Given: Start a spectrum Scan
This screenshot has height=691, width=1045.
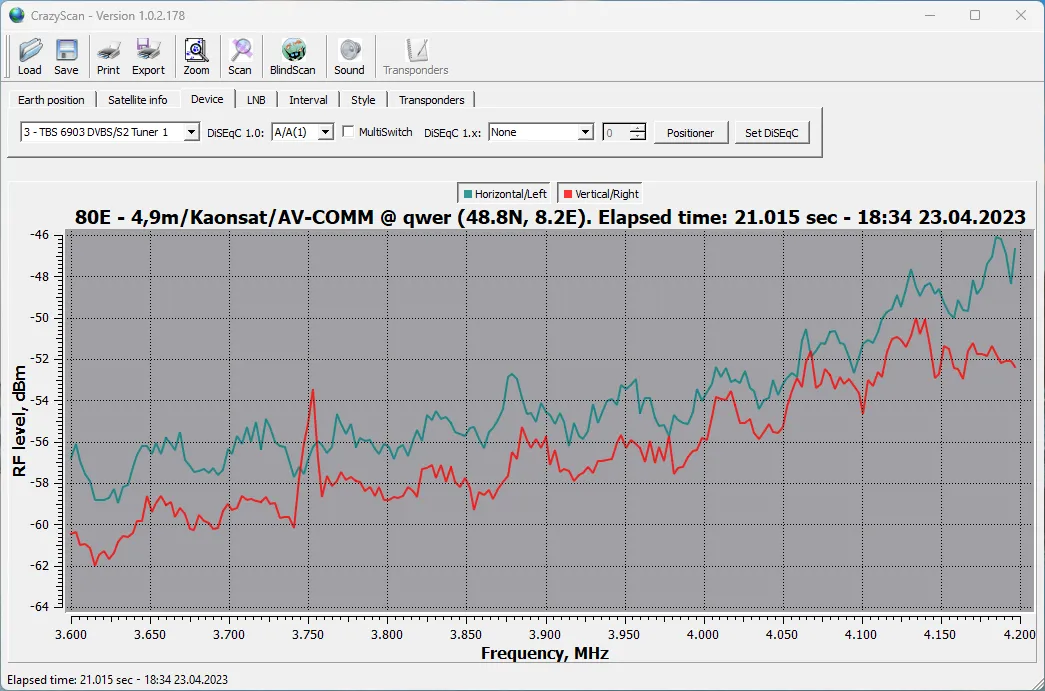Looking at the screenshot, I should click(240, 57).
